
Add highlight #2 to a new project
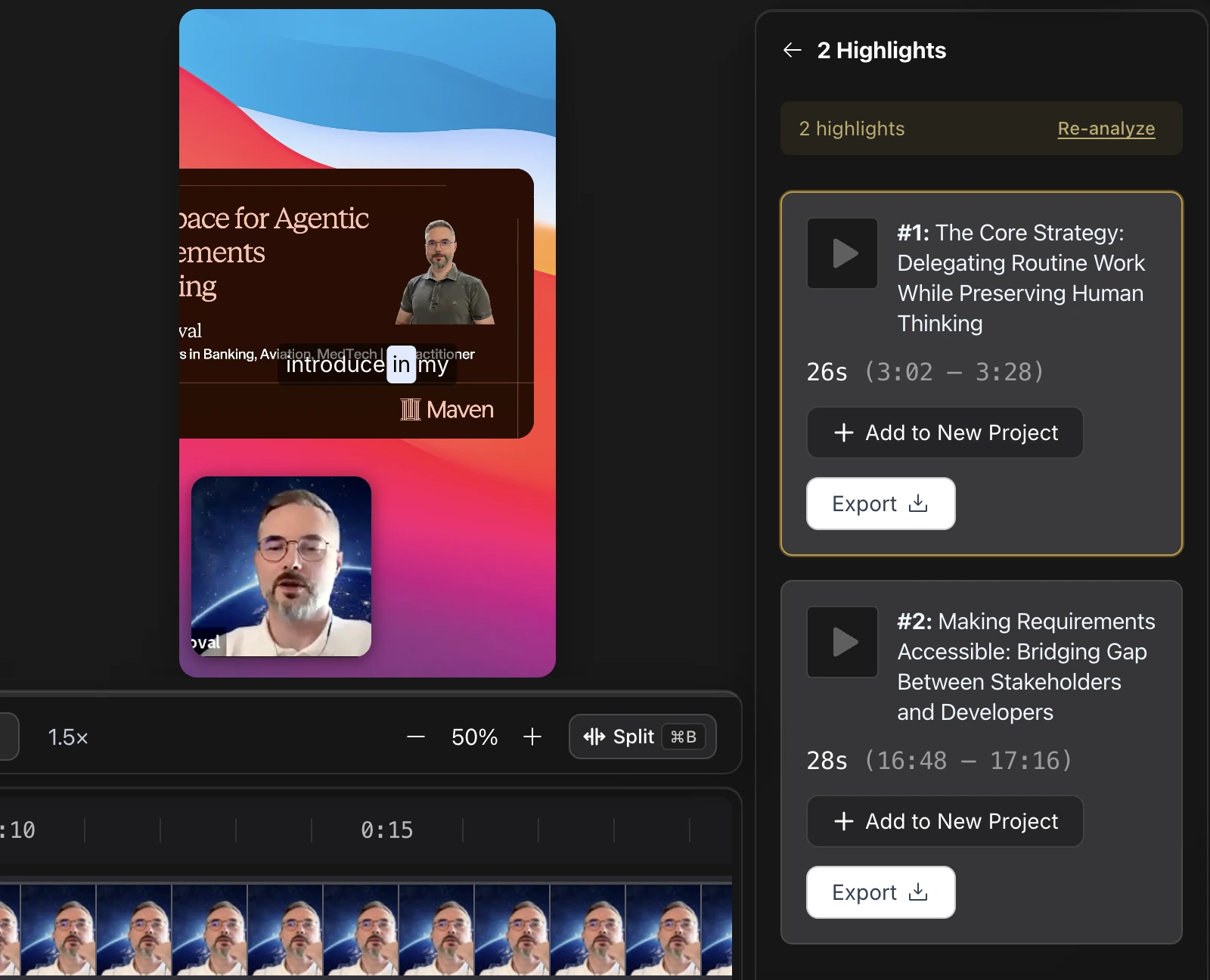[x=945, y=821]
